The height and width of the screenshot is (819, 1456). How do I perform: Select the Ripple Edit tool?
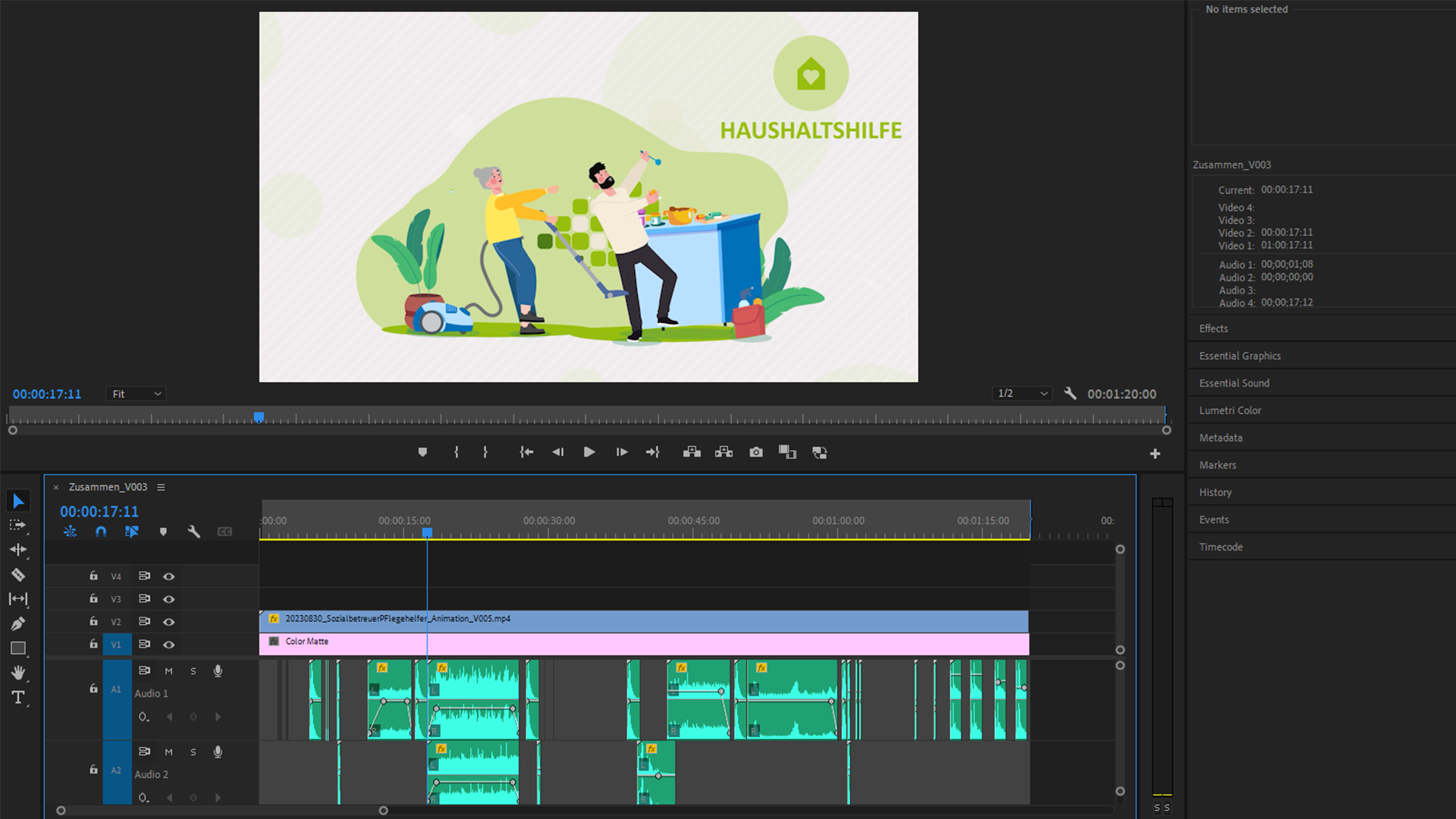18,550
